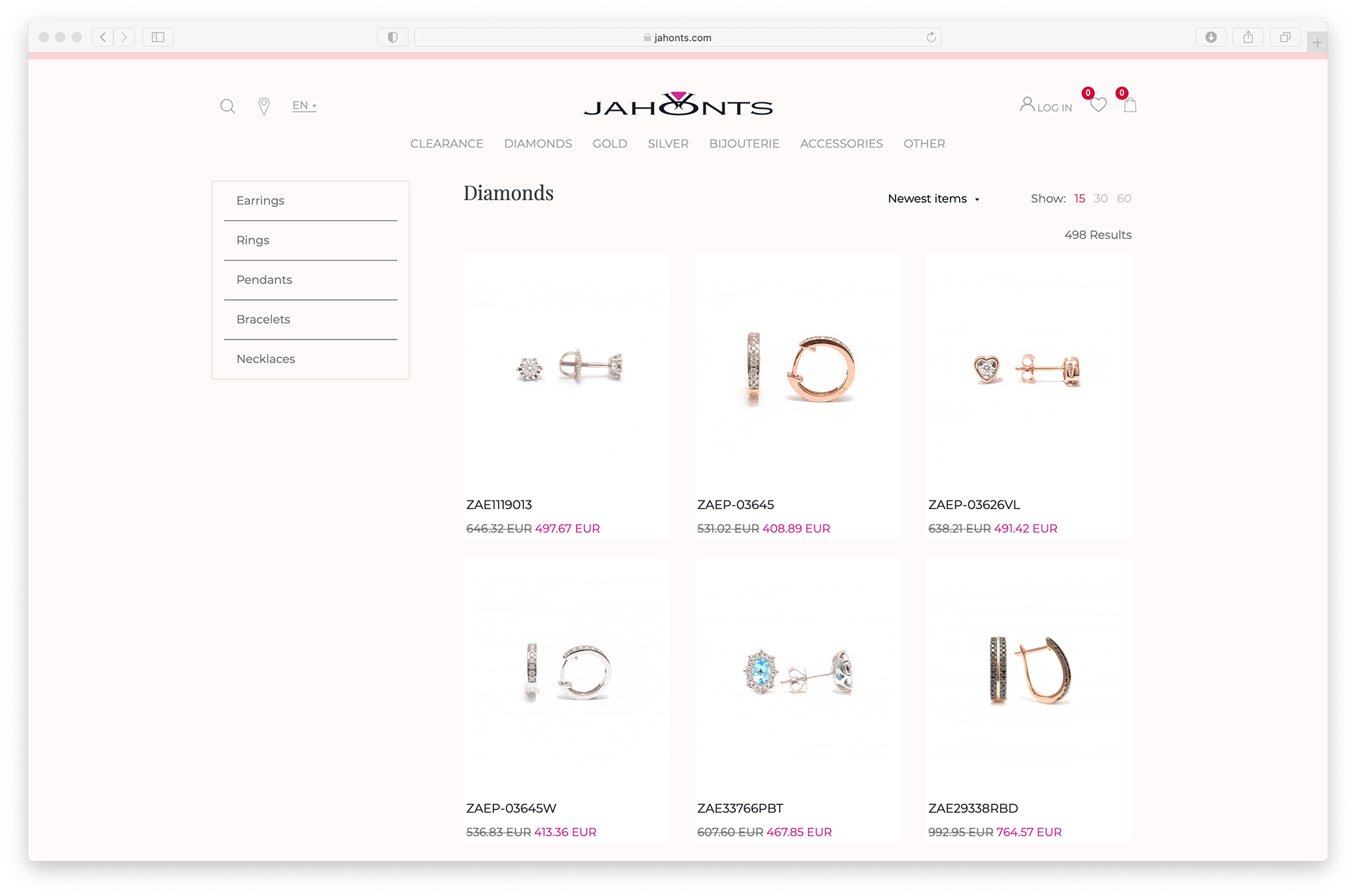The width and height of the screenshot is (1356, 896).
Task: Show 30 items per page
Action: pyautogui.click(x=1100, y=198)
